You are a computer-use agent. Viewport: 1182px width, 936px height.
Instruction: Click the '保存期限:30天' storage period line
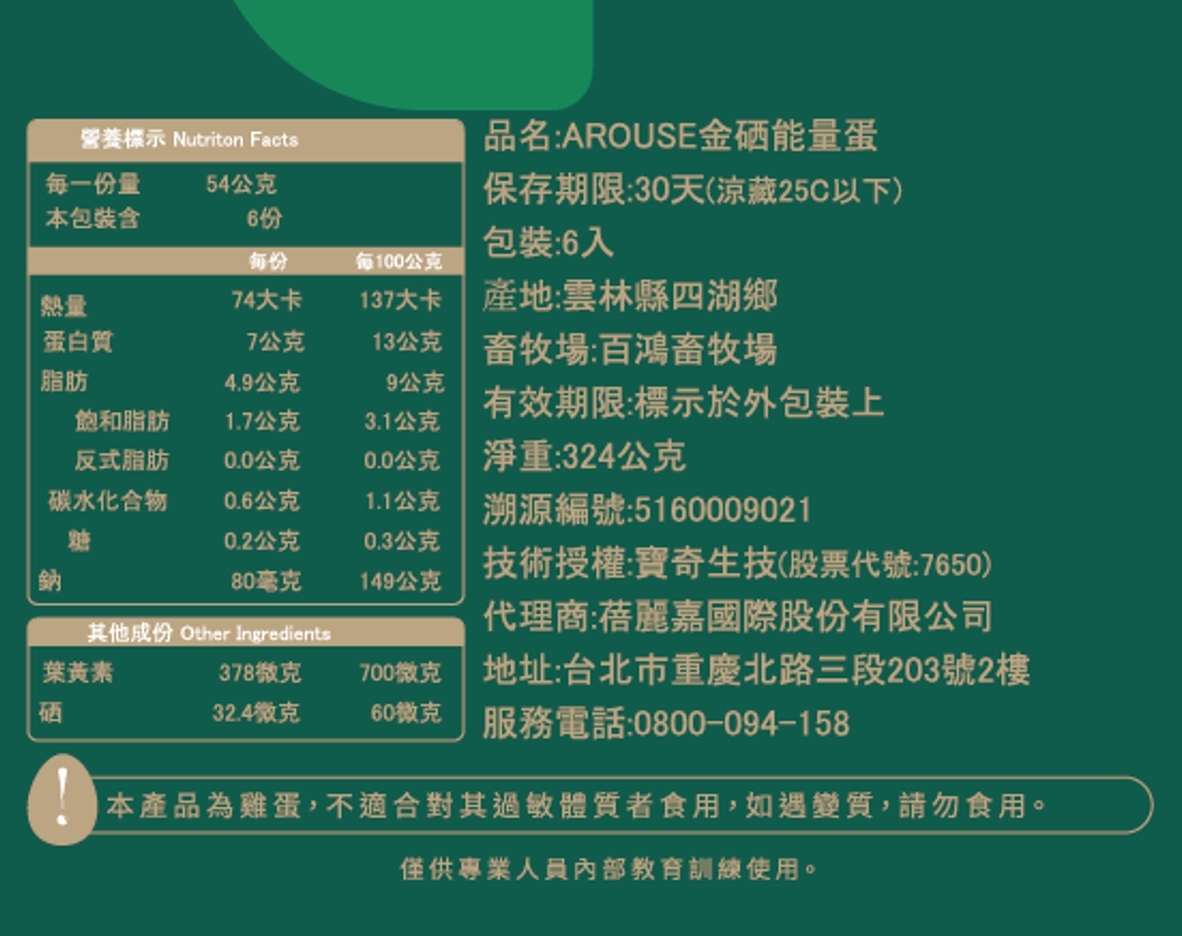pyautogui.click(x=693, y=189)
